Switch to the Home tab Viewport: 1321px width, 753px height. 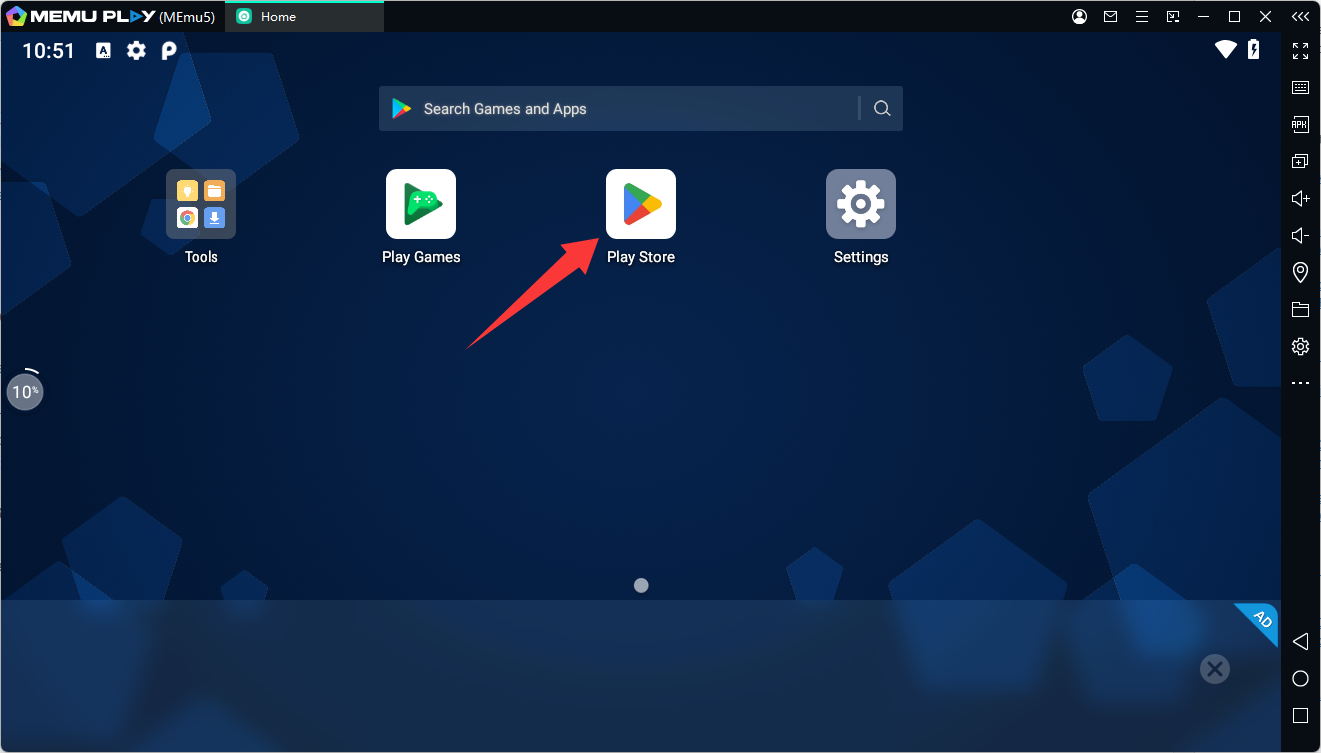click(x=304, y=16)
